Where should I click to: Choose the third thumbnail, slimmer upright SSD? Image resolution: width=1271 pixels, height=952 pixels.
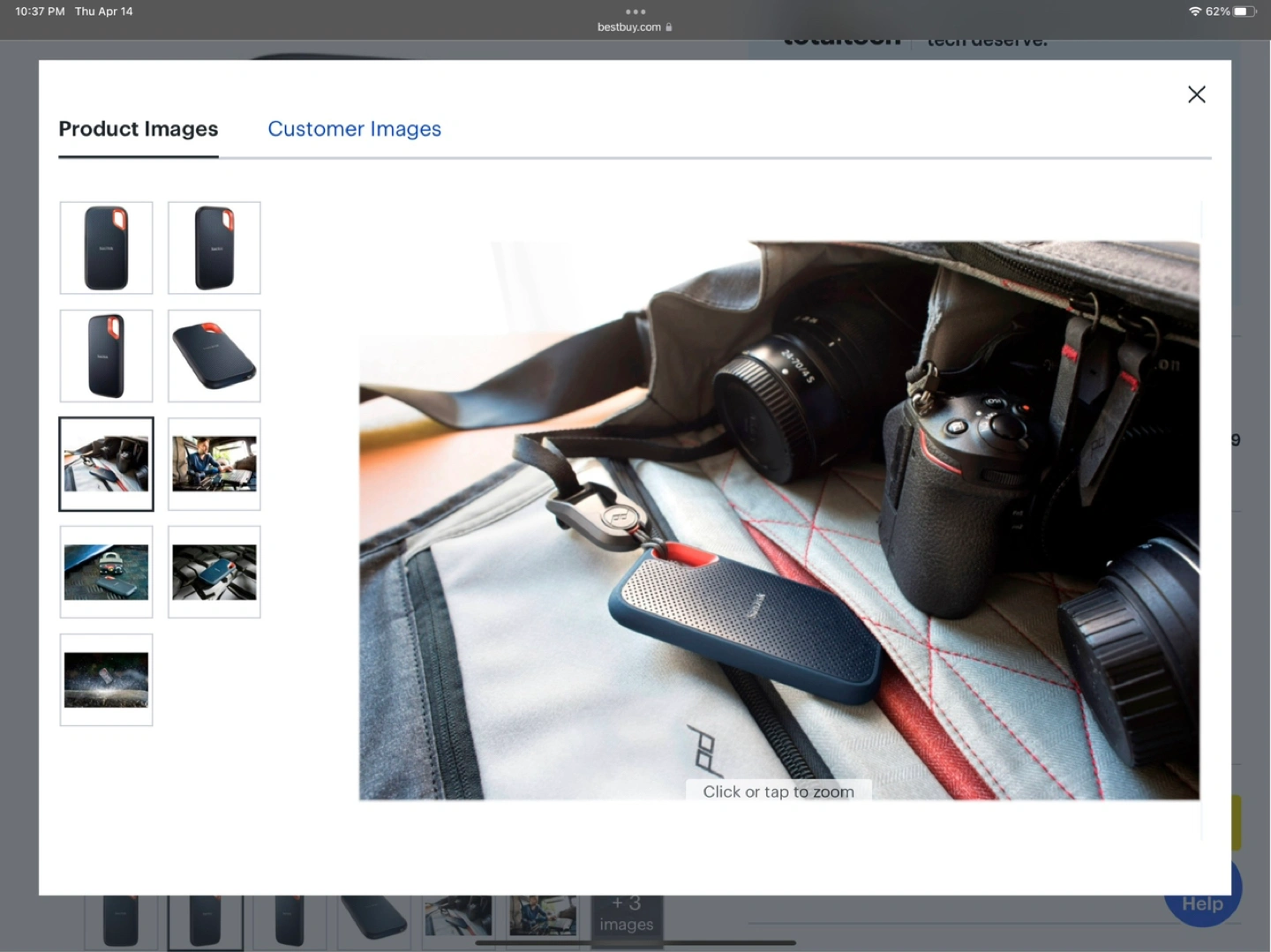pos(106,356)
